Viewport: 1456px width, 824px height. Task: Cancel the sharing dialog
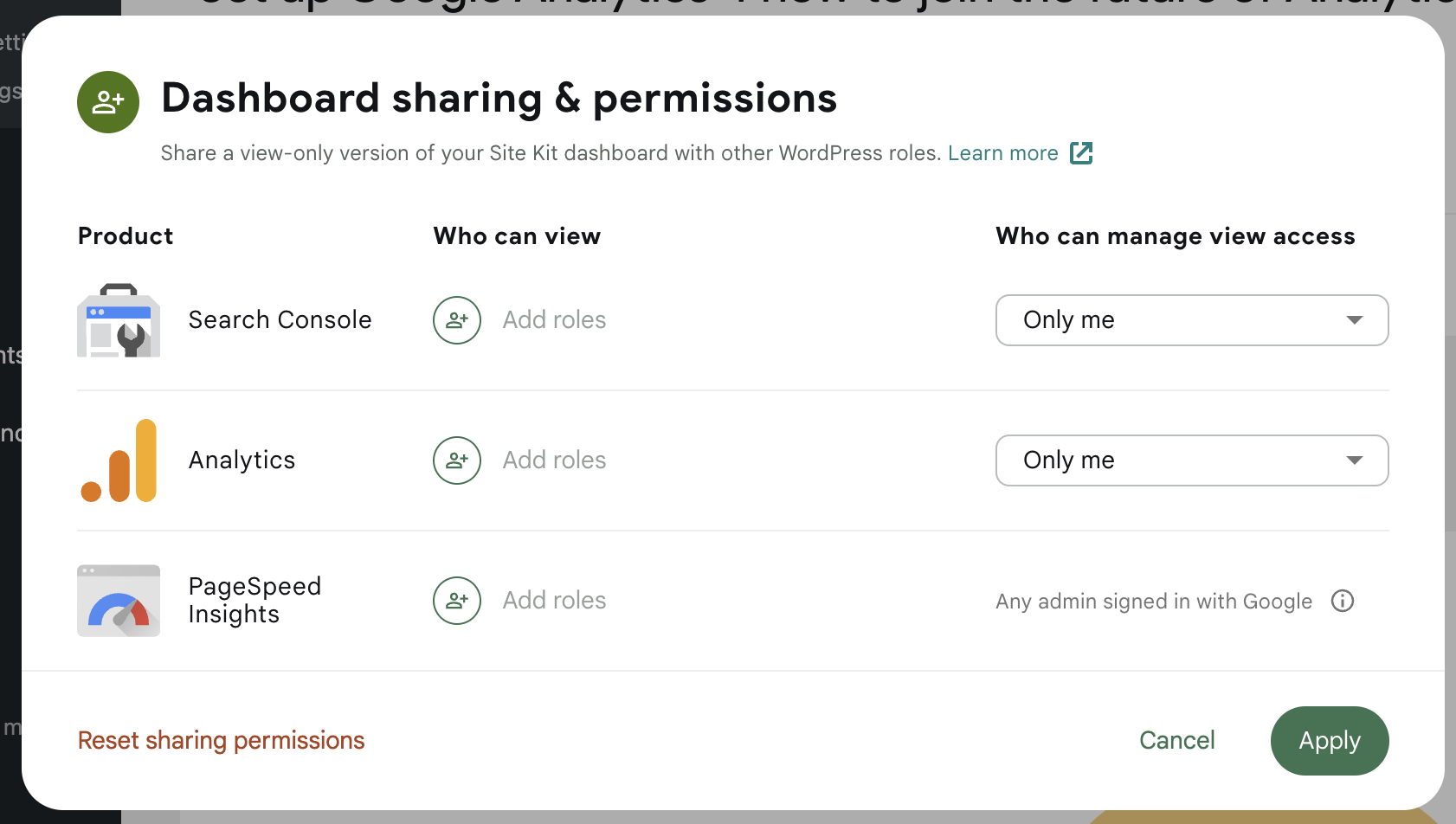pos(1176,741)
